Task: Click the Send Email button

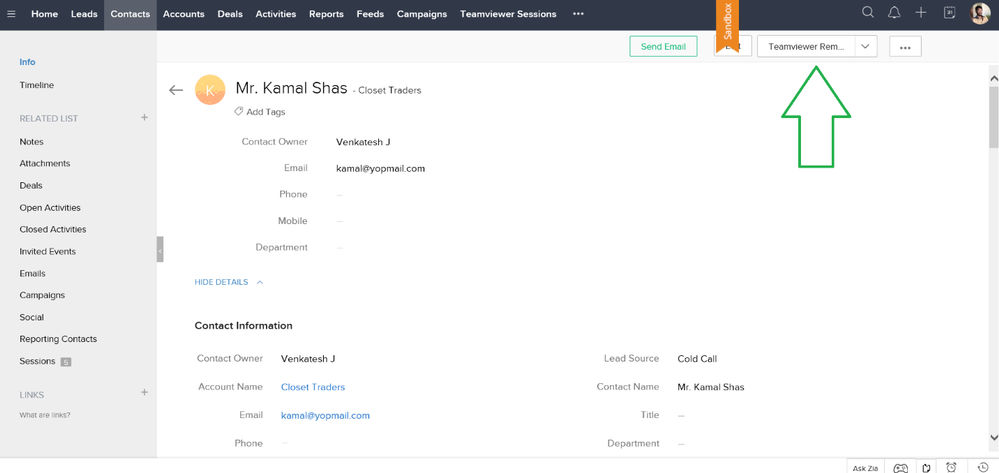Action: pos(663,47)
